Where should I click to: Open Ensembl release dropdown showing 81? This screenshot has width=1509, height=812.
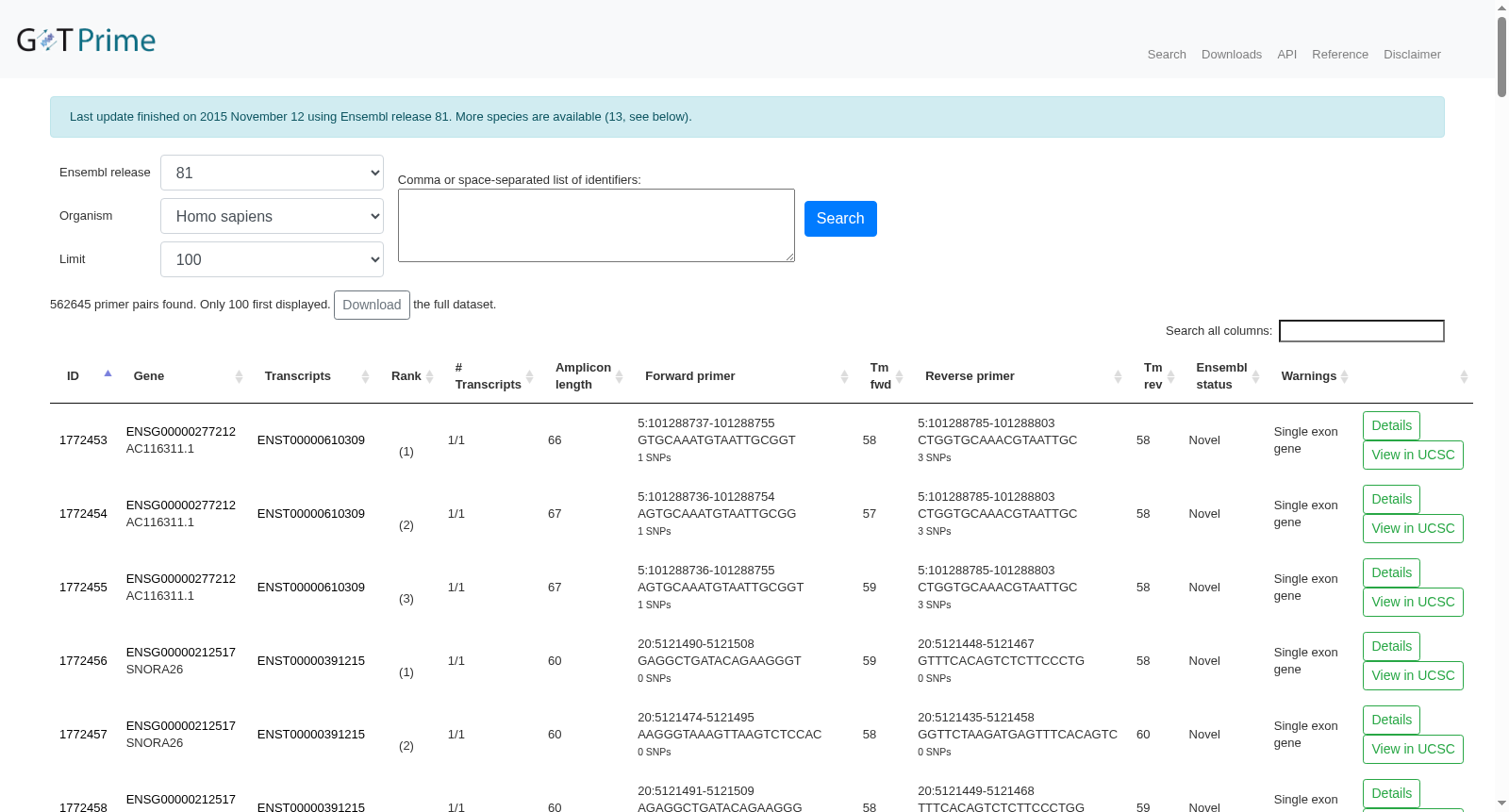(x=272, y=173)
